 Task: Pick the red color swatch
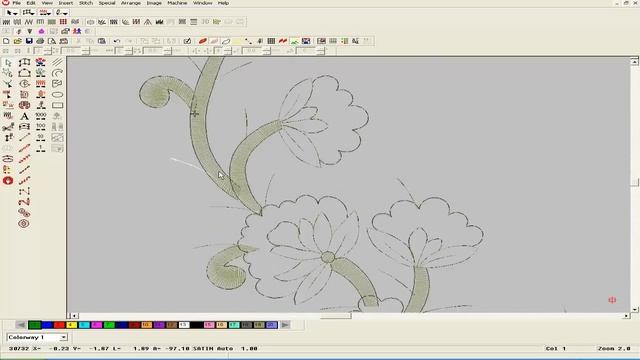[x=60, y=325]
